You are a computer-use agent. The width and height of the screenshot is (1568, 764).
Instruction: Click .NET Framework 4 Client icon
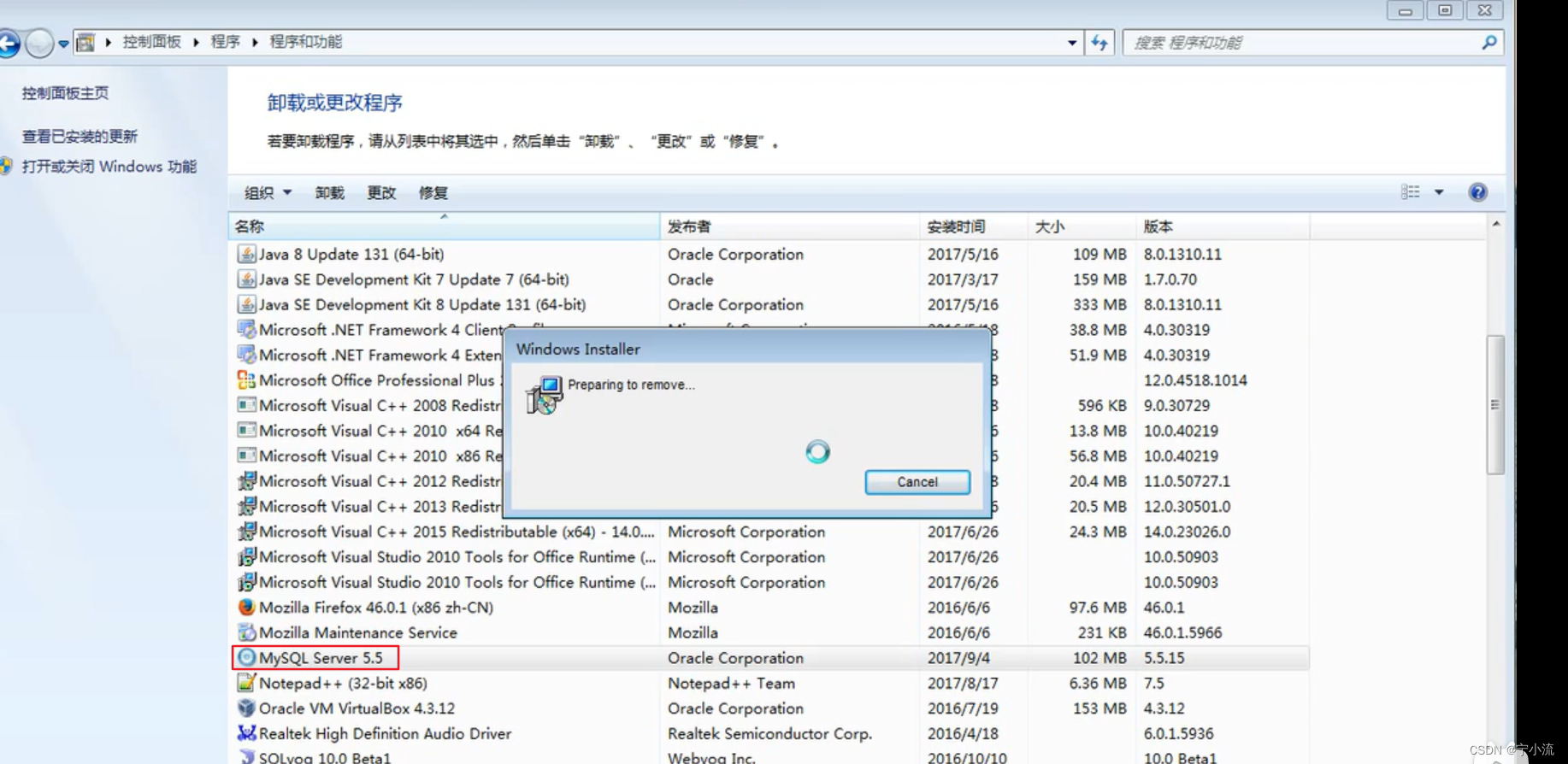[246, 330]
